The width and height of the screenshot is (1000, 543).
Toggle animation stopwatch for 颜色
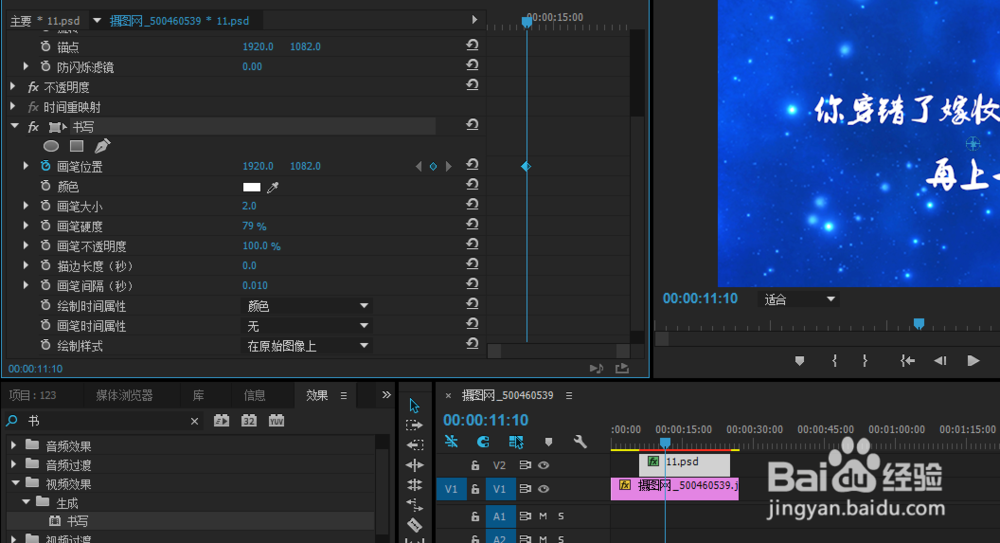(45, 186)
